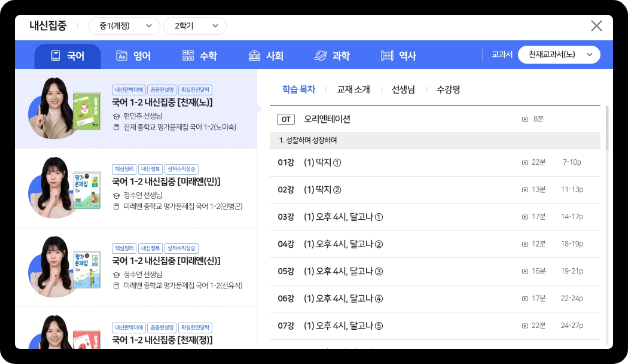This screenshot has width=628, height=364.
Task: Click the 24-27p page range of 07강
Action: pyautogui.click(x=572, y=326)
